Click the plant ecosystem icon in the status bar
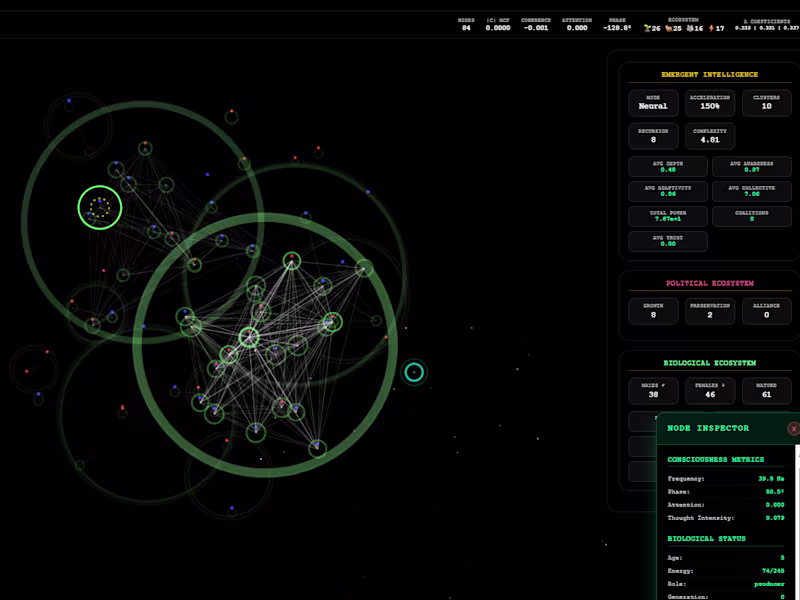Viewport: 800px width, 600px height. coord(646,28)
